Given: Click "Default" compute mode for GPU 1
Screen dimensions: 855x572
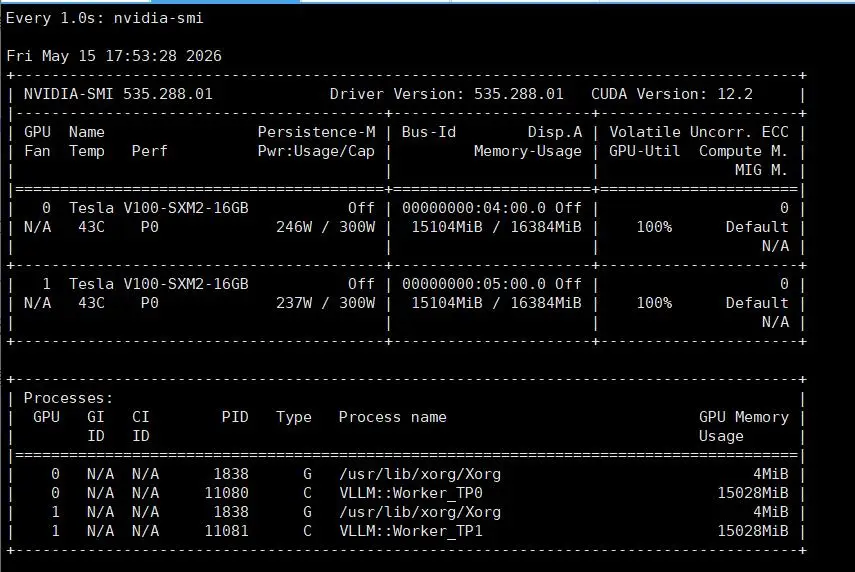Looking at the screenshot, I should coord(757,303).
